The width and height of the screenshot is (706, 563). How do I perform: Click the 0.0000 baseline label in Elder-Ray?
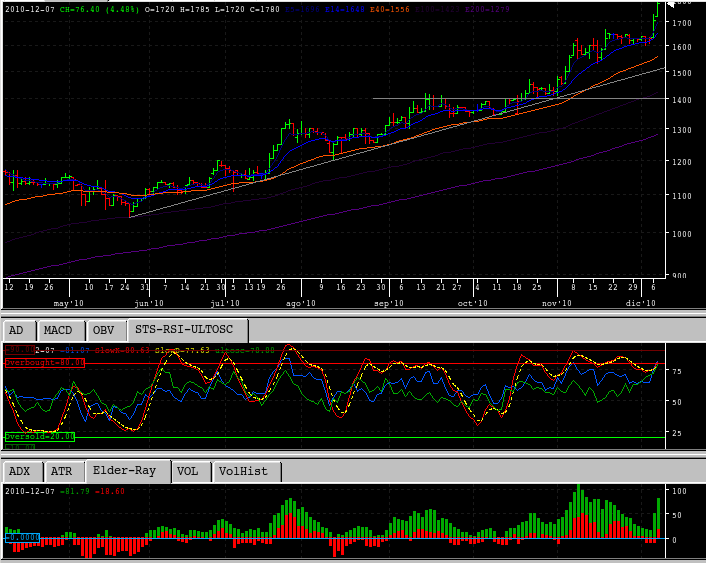[23, 538]
